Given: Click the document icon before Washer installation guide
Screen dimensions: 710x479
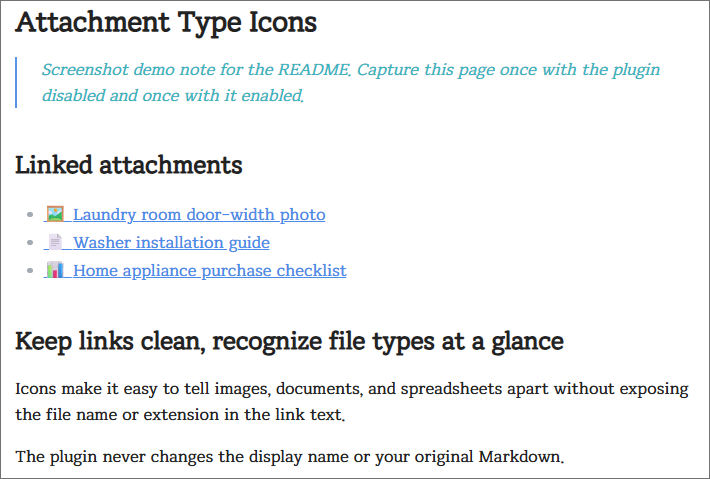Looking at the screenshot, I should coord(55,242).
